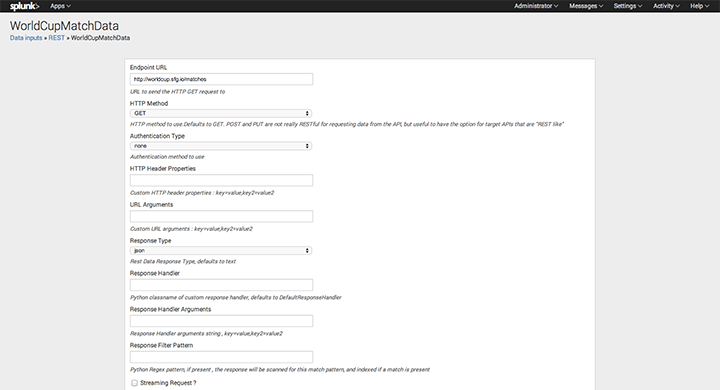Click the 'Response Handler arguments string' hint text
The height and width of the screenshot is (390, 720).
click(206, 333)
